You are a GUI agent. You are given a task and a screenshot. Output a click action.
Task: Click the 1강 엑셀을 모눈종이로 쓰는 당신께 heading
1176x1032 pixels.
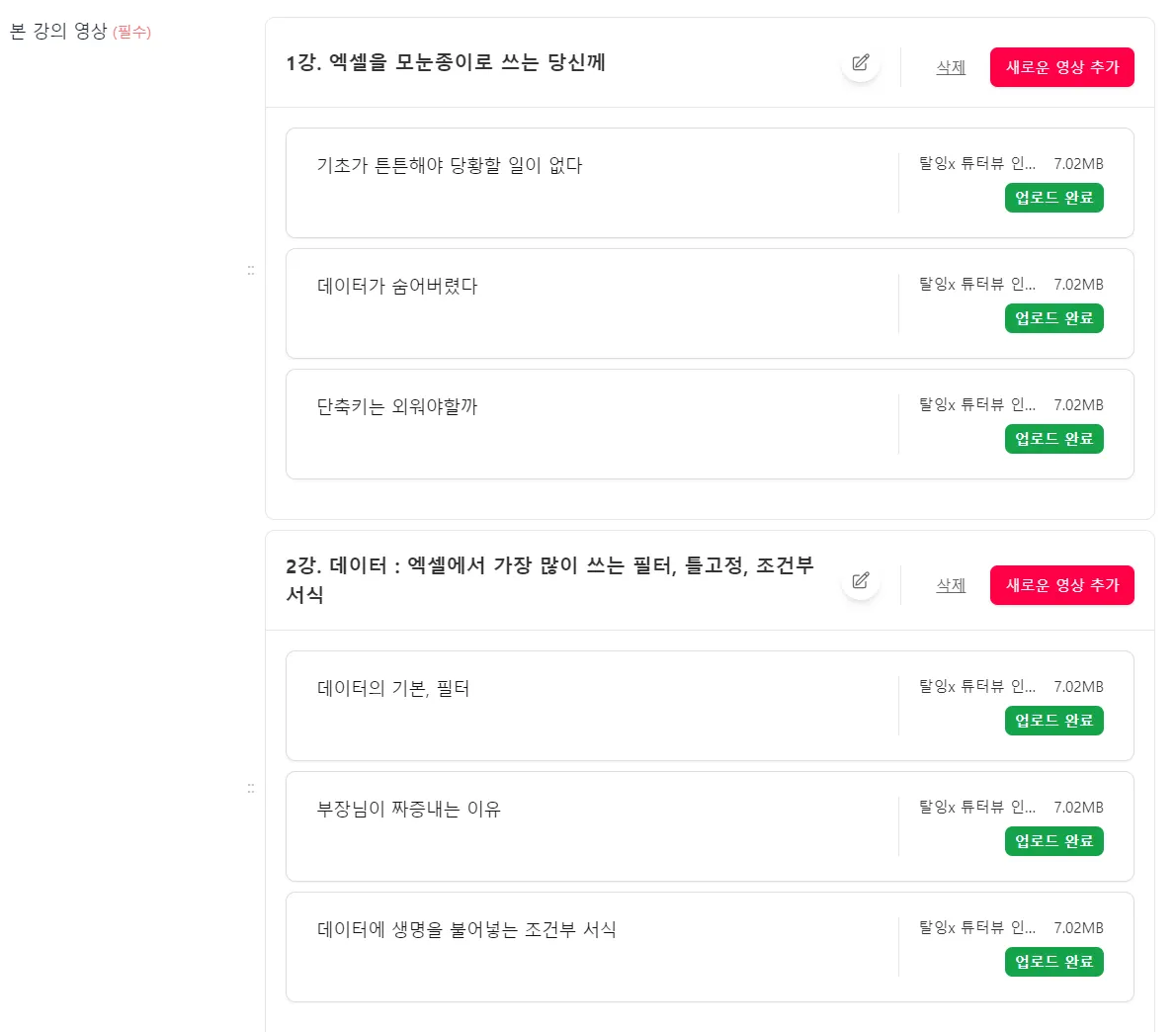coord(446,62)
